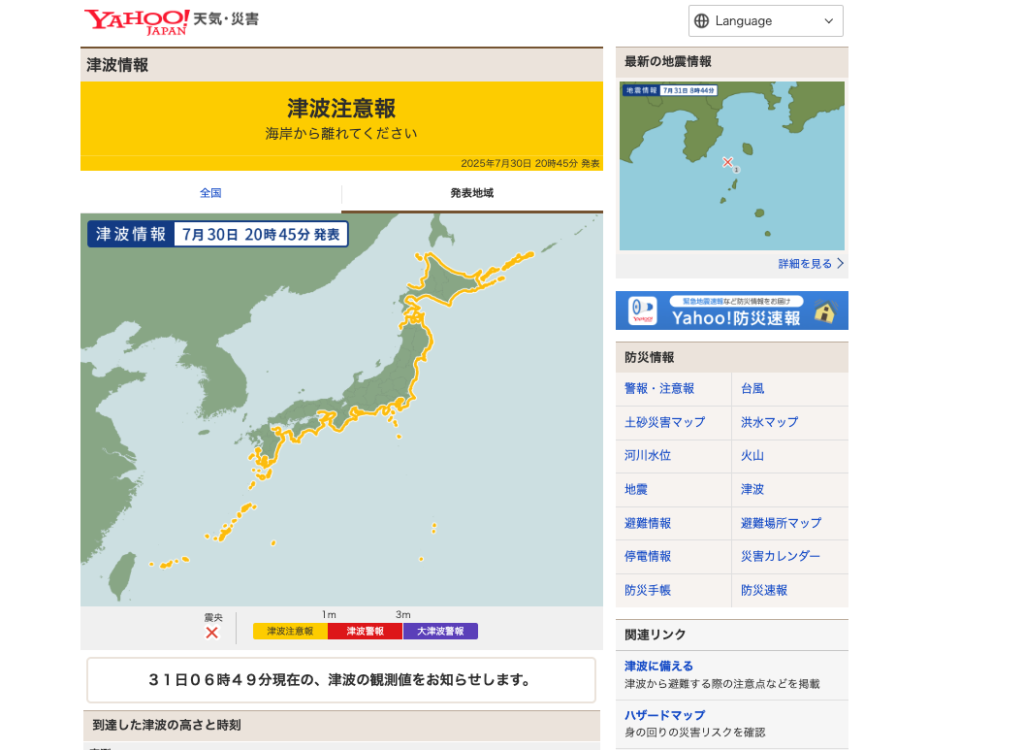1024x750 pixels.
Task: Switch to the 全国 tab
Action: coord(210,193)
